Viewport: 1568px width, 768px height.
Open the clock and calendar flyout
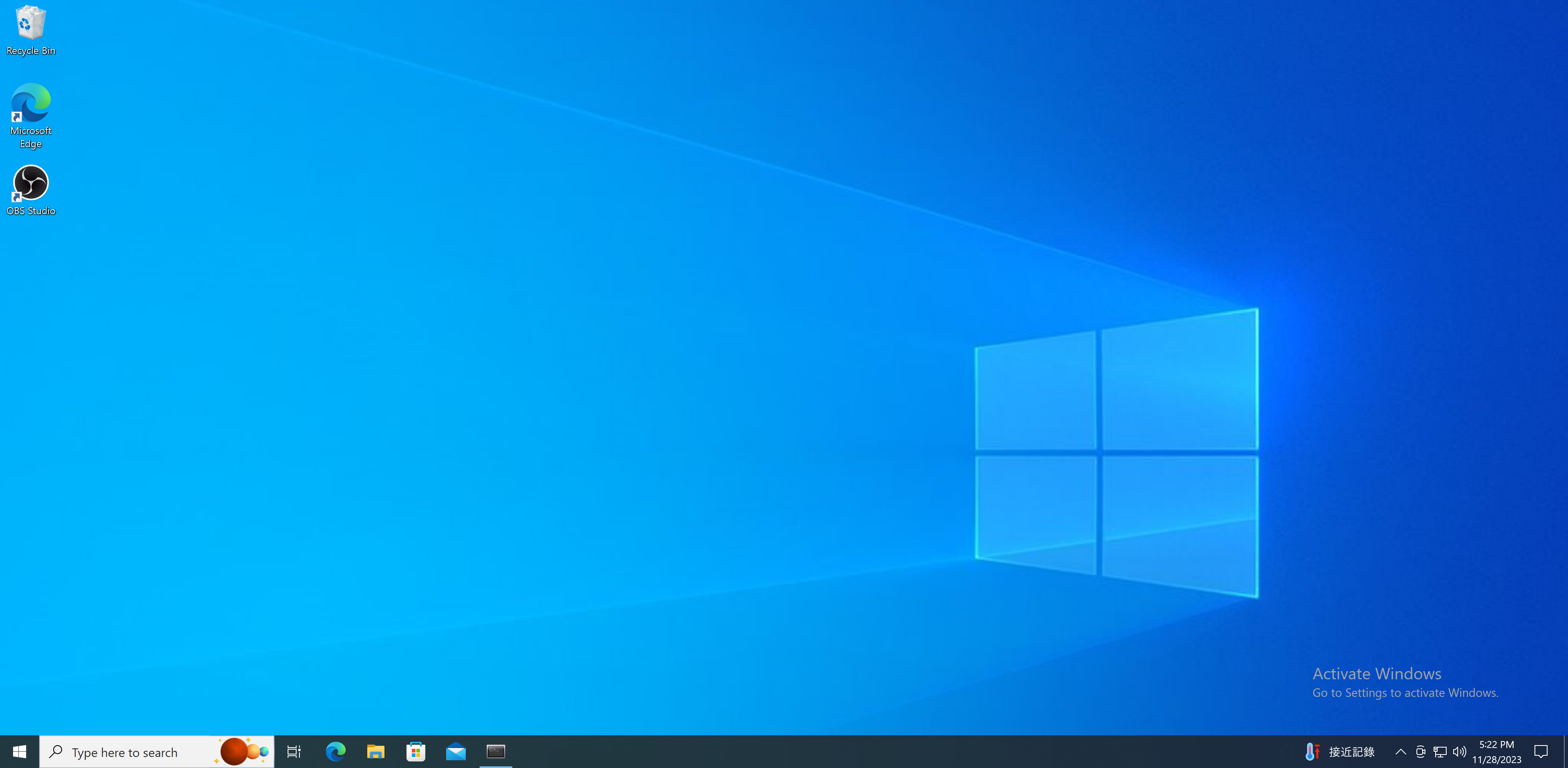(x=1496, y=752)
